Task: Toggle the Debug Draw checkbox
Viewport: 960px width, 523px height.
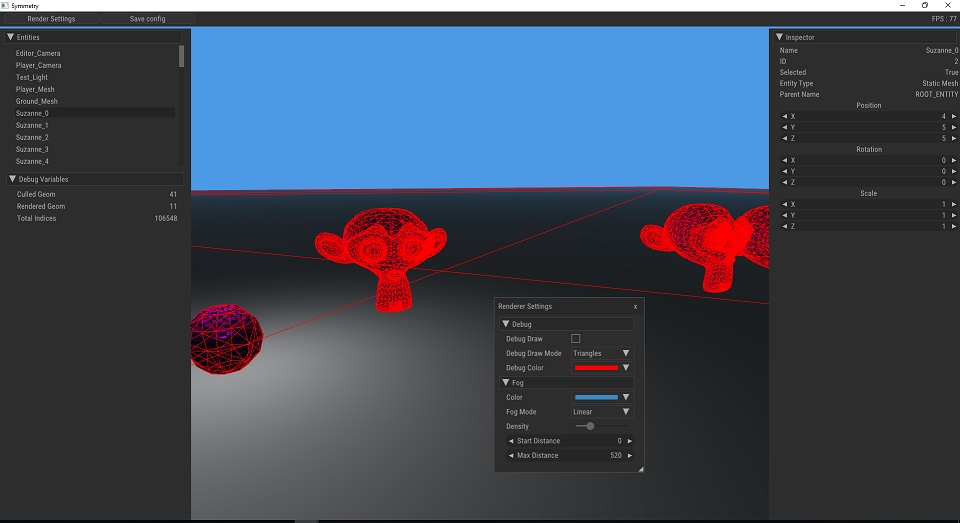Action: tap(576, 339)
